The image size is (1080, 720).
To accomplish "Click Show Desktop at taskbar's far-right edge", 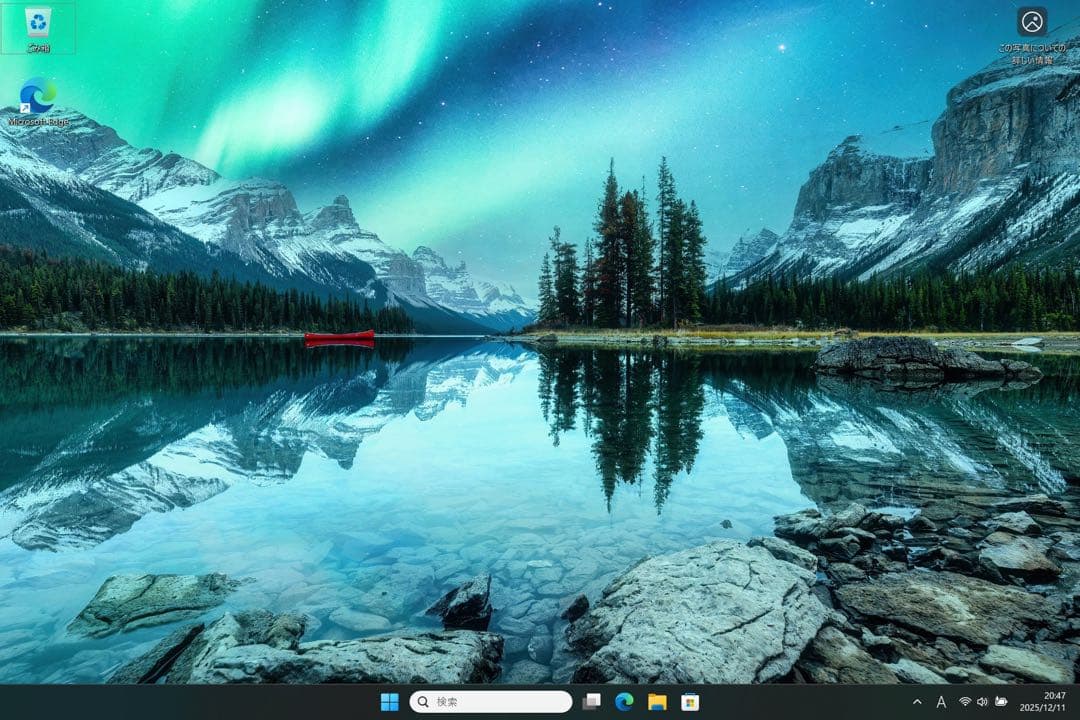I will [x=1077, y=702].
